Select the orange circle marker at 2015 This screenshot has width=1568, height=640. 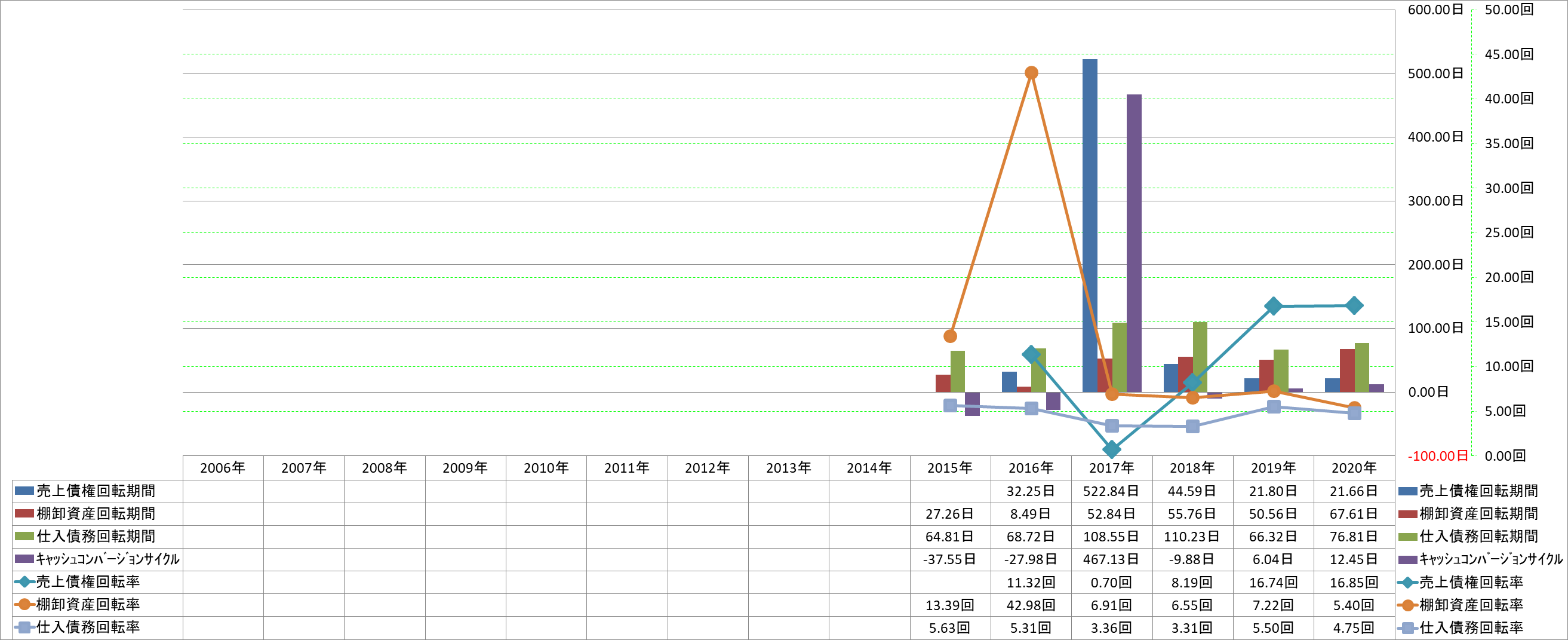pos(950,336)
